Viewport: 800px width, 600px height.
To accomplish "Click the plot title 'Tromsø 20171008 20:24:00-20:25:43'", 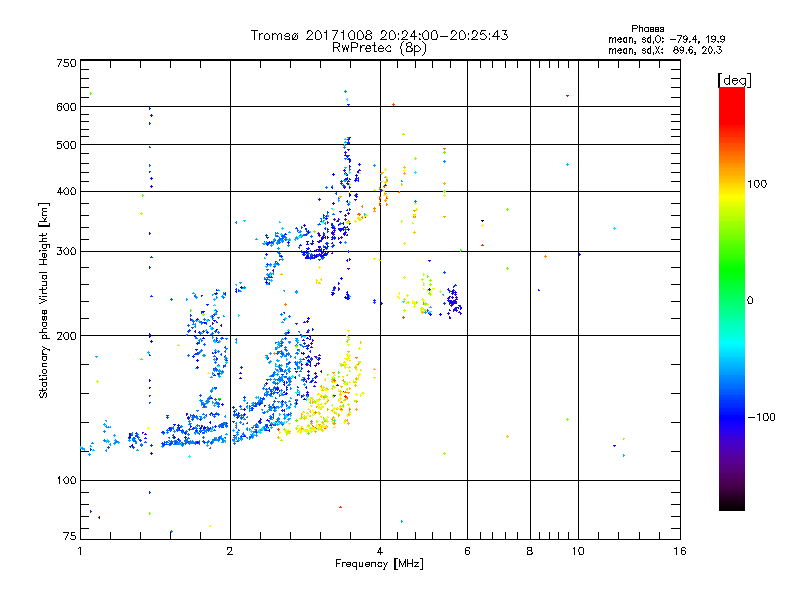I will tap(379, 35).
